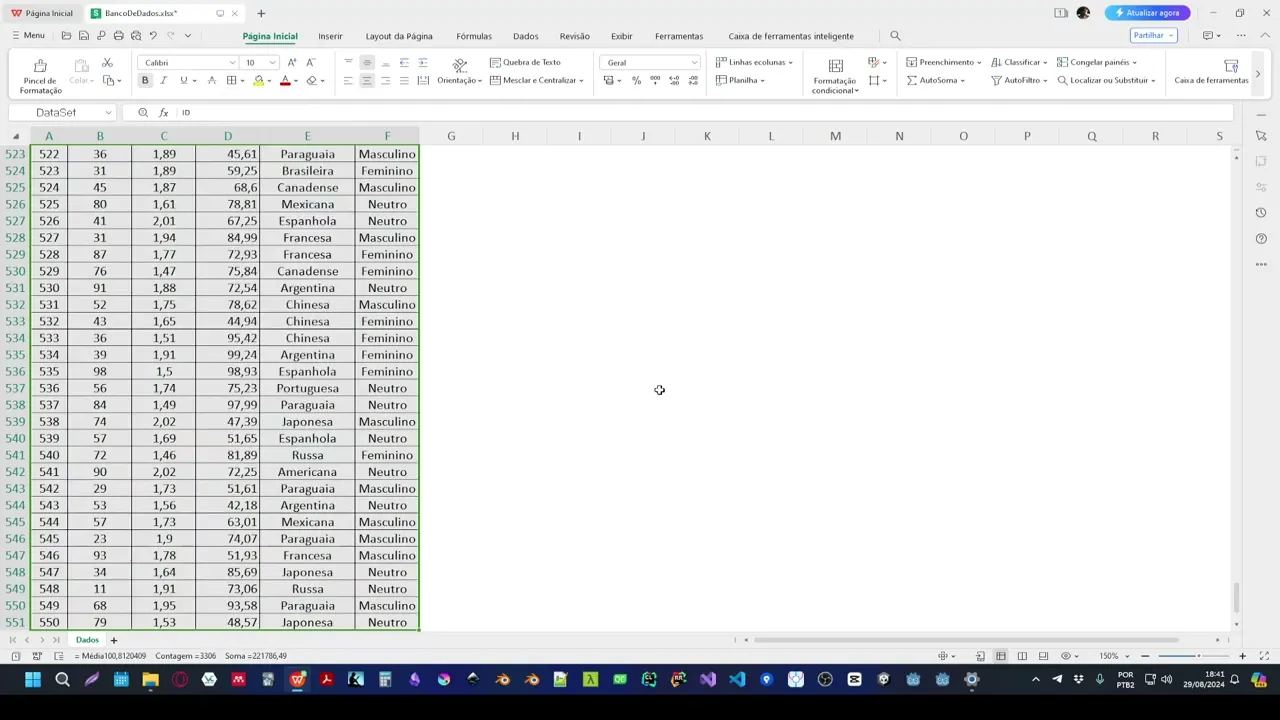Screen dimensions: 1280x720
Task: Select the Dados sheet tab
Action: (87, 640)
